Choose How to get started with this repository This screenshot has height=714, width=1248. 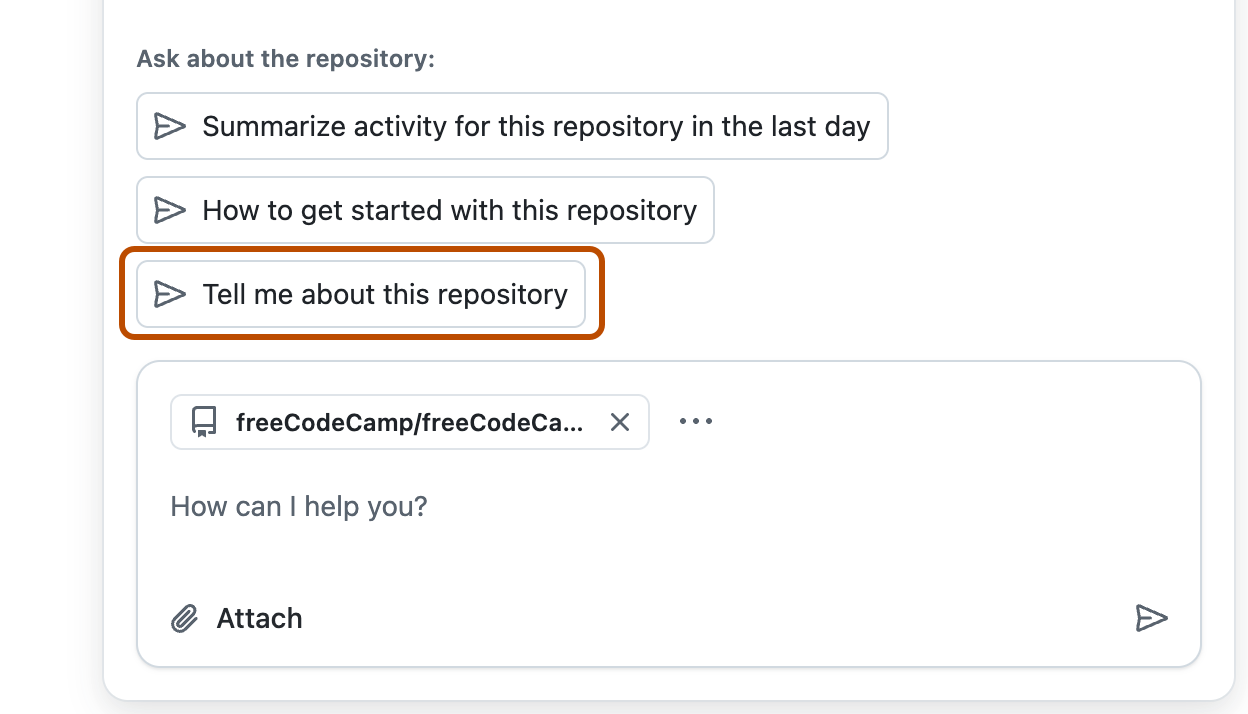[x=448, y=210]
